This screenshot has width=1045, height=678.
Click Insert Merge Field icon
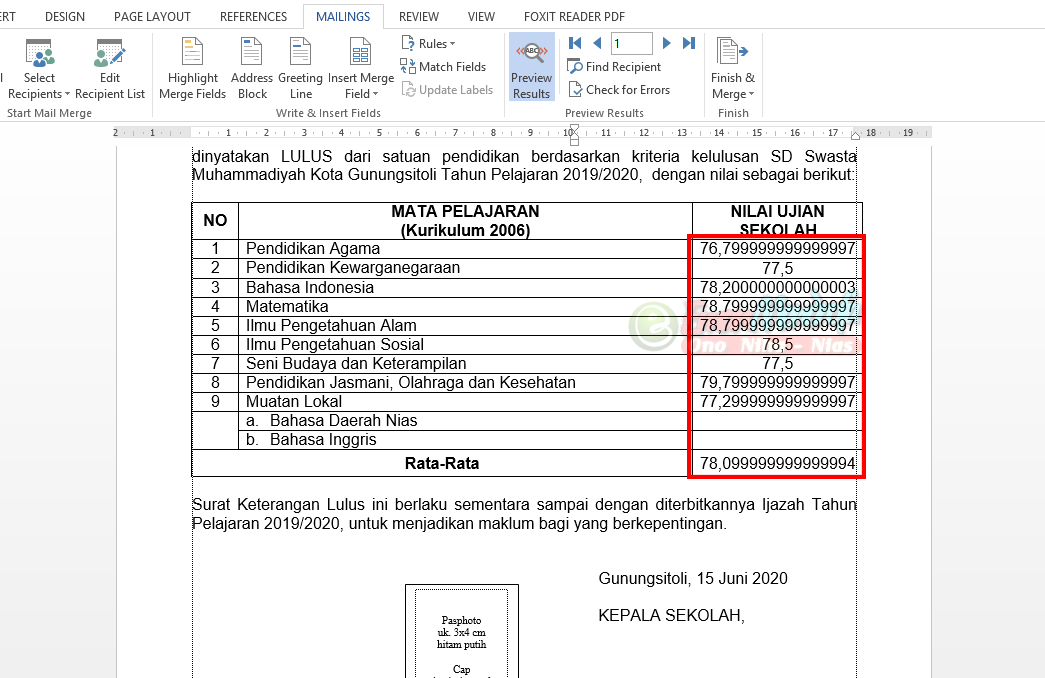click(x=361, y=52)
